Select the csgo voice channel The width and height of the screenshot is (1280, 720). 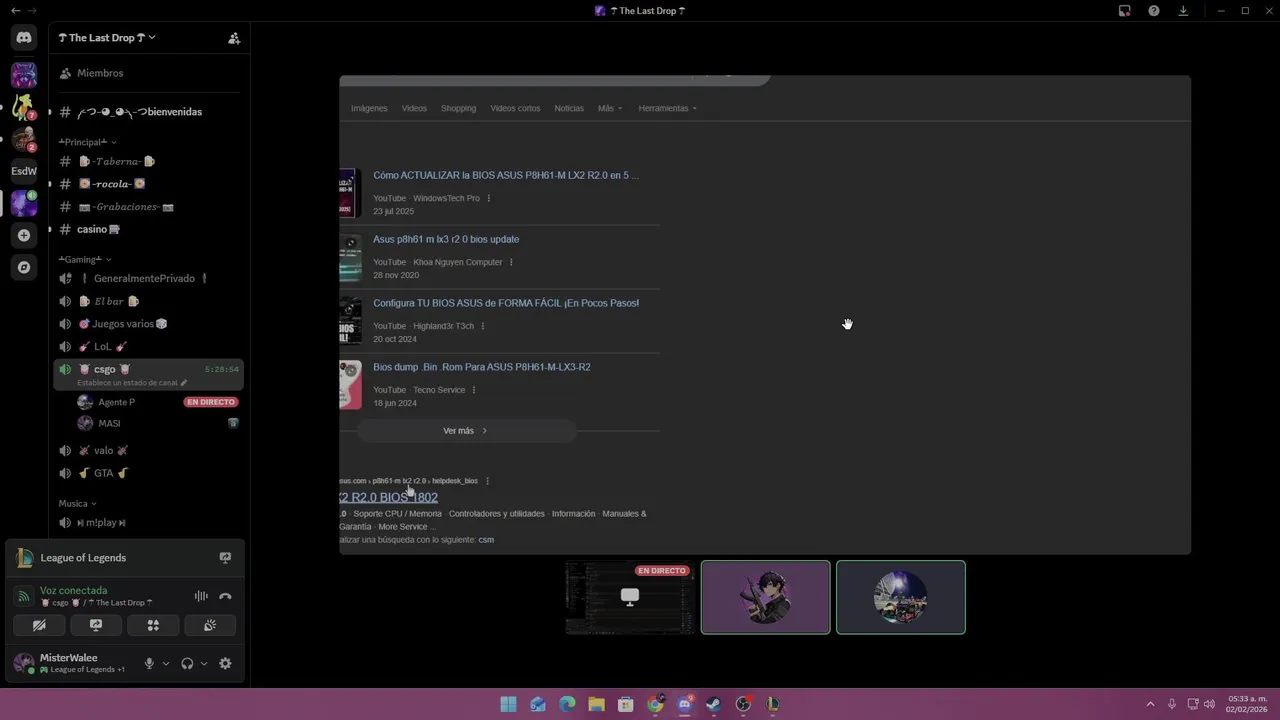click(147, 374)
